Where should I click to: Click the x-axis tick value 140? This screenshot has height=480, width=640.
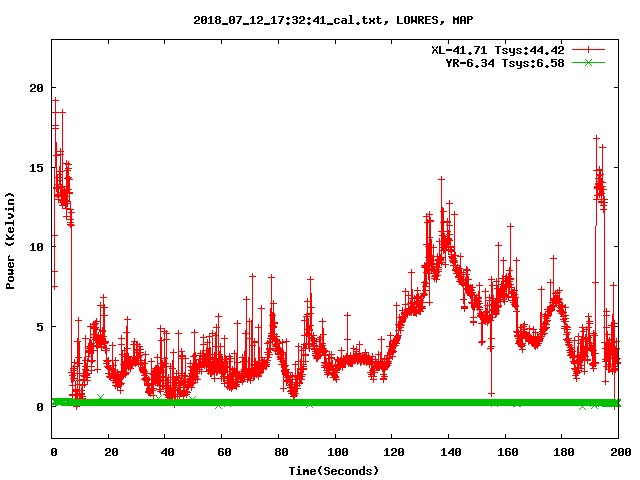click(x=451, y=452)
